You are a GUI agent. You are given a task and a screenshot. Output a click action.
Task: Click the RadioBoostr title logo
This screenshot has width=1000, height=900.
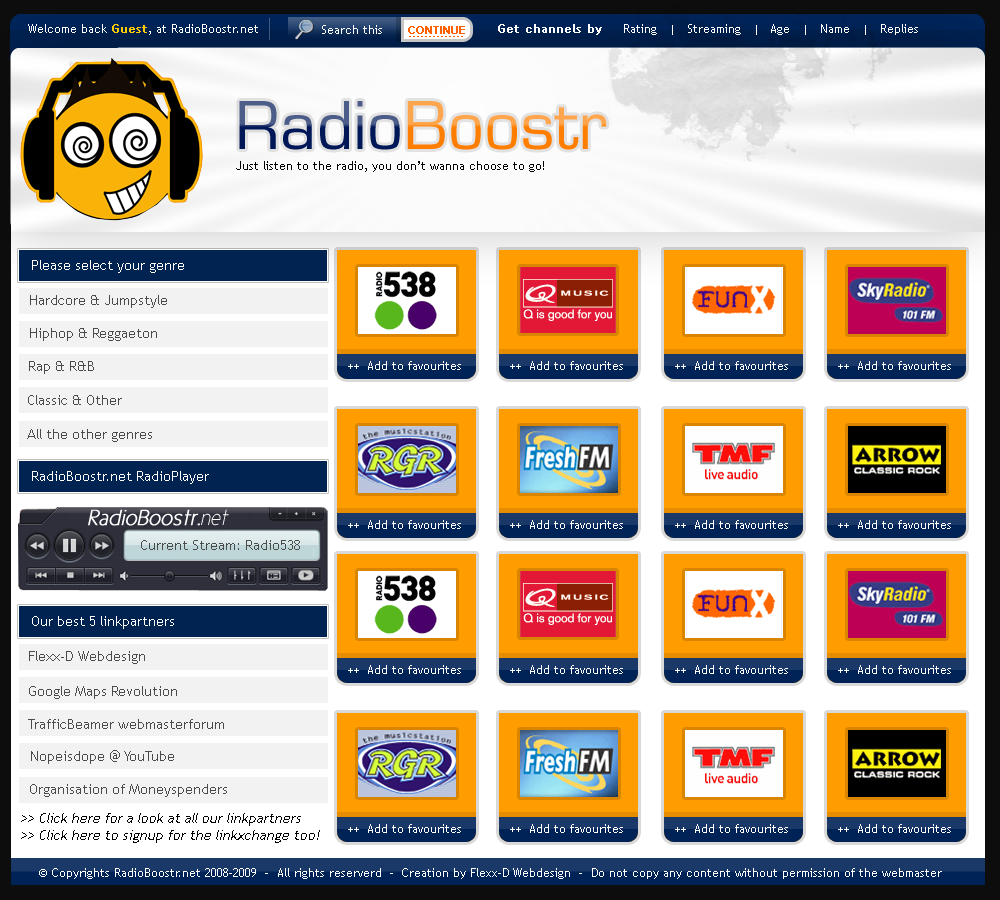tap(422, 125)
